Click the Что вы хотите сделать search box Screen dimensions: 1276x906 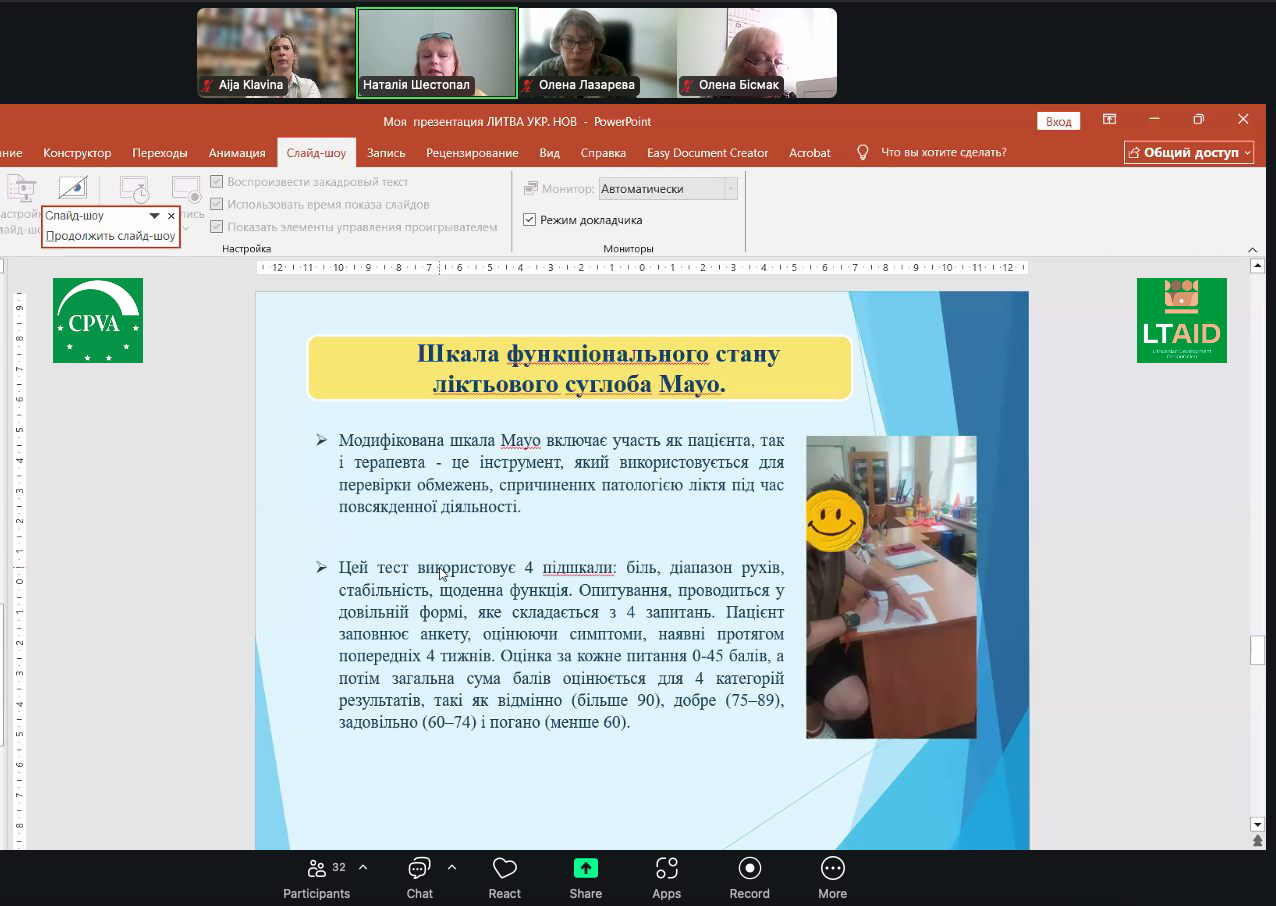pos(944,153)
